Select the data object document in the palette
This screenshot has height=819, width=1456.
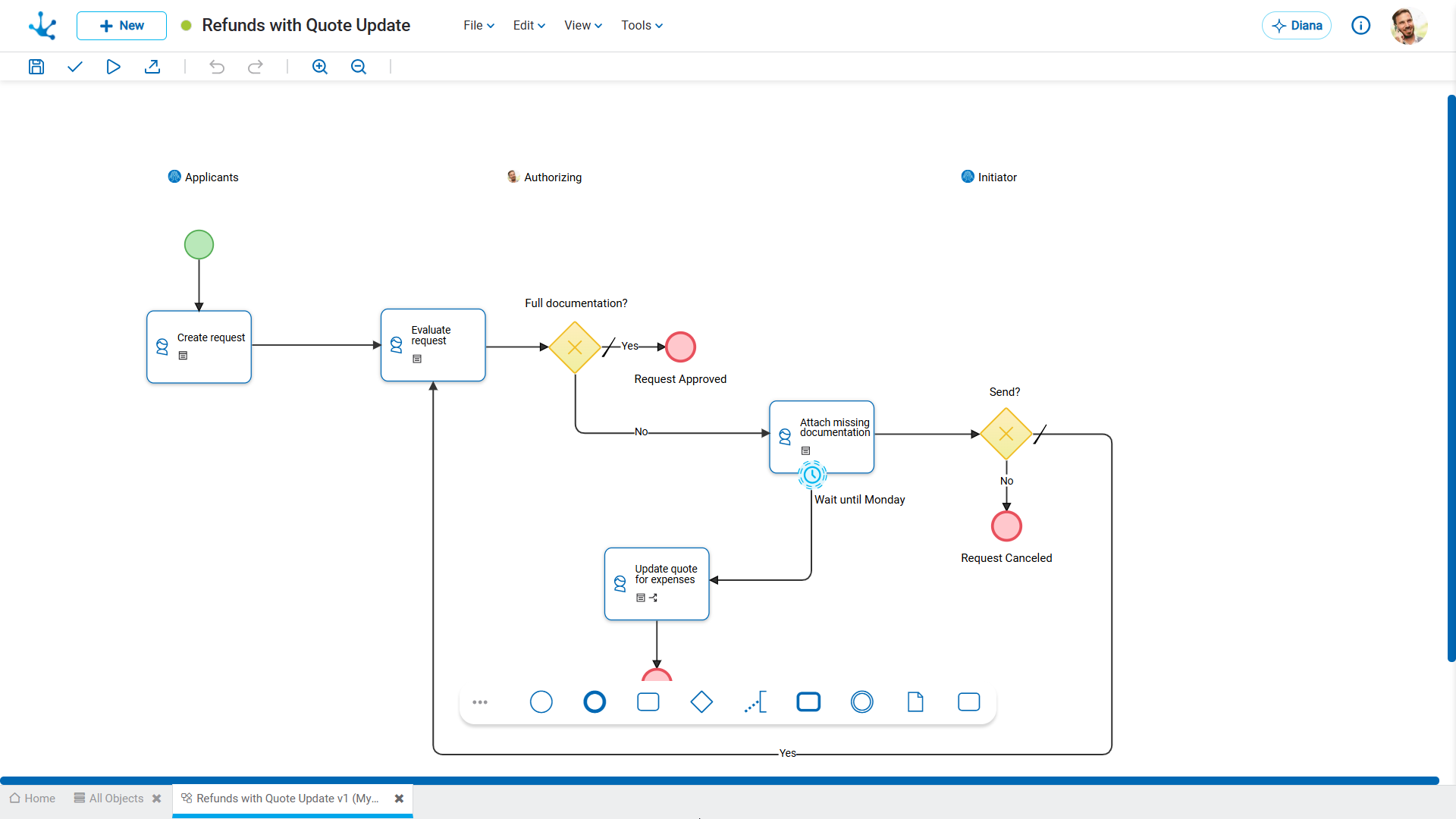pos(915,702)
